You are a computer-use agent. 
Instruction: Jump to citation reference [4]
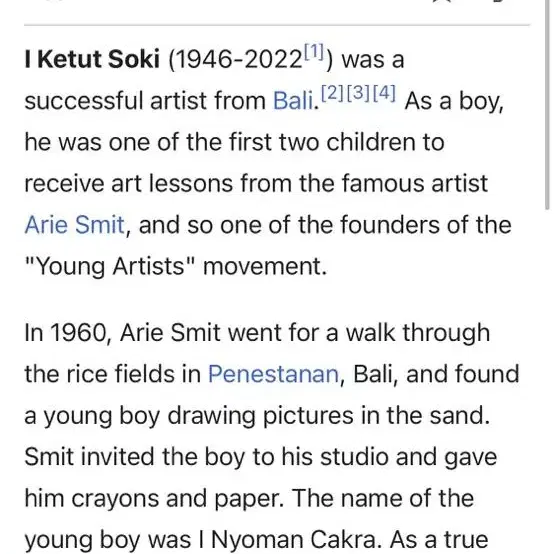coord(384,92)
